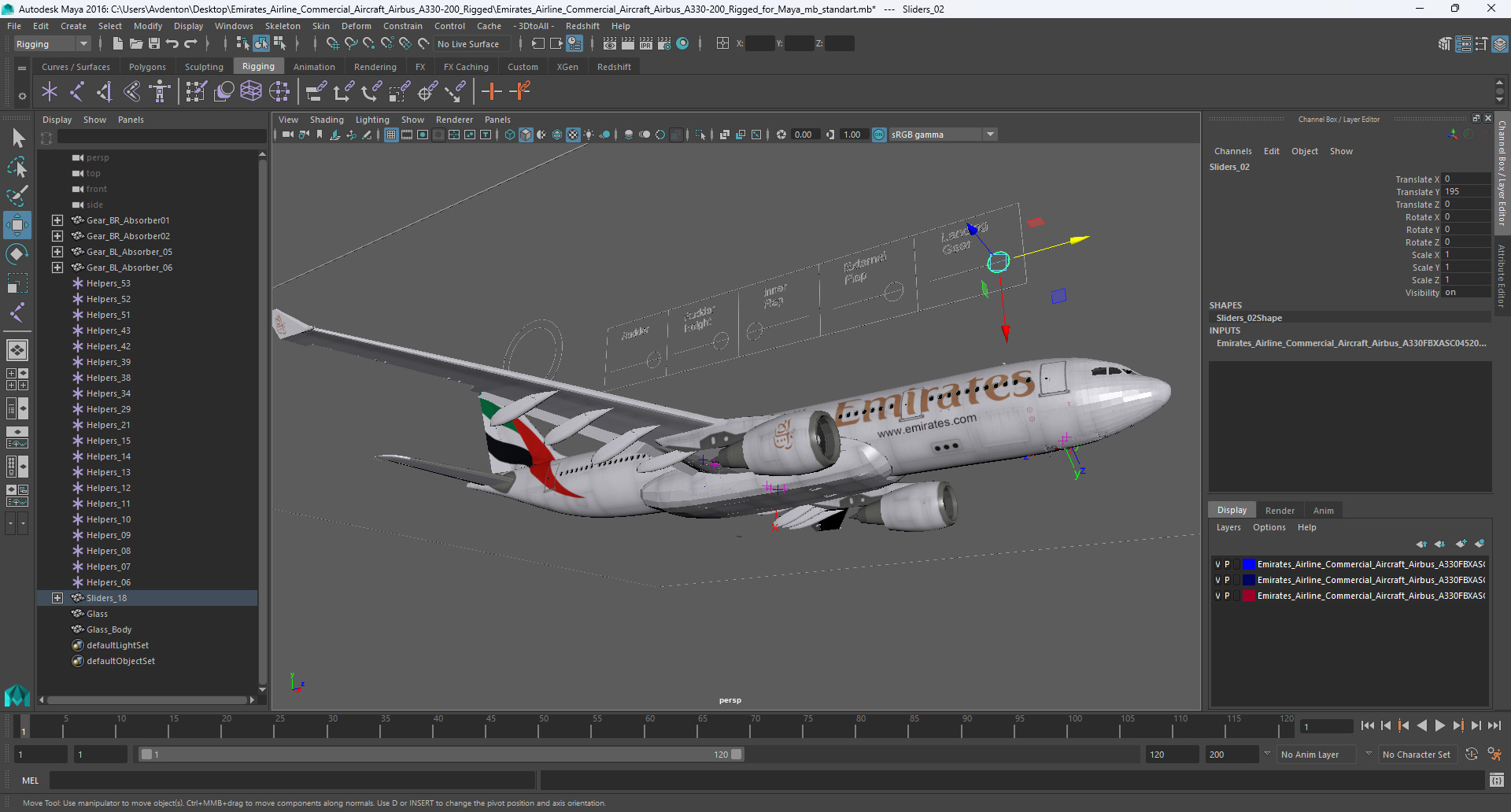Toggle use all lights in the viewport

pos(589,135)
